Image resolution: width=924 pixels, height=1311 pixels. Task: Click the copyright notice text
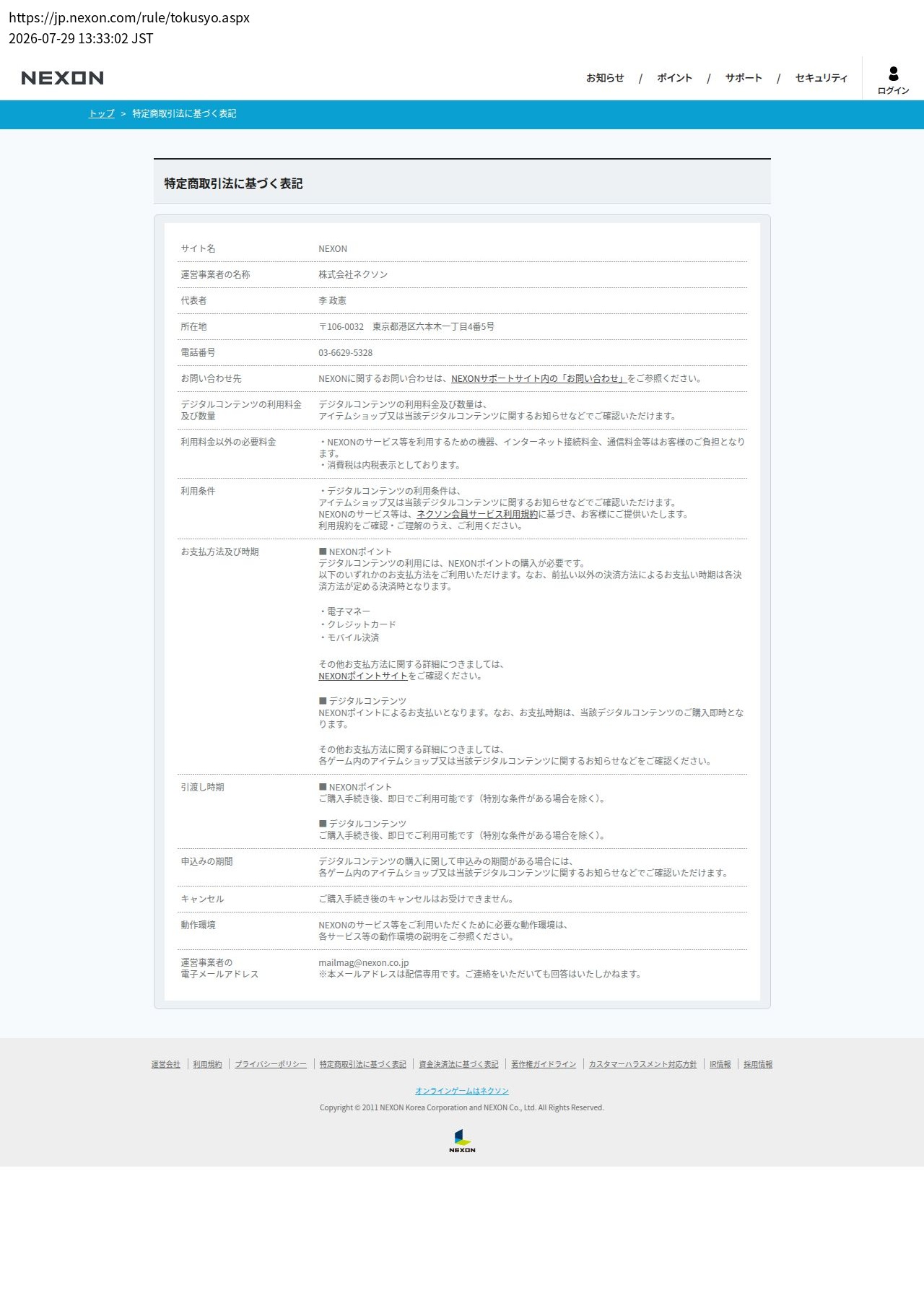pyautogui.click(x=462, y=1108)
